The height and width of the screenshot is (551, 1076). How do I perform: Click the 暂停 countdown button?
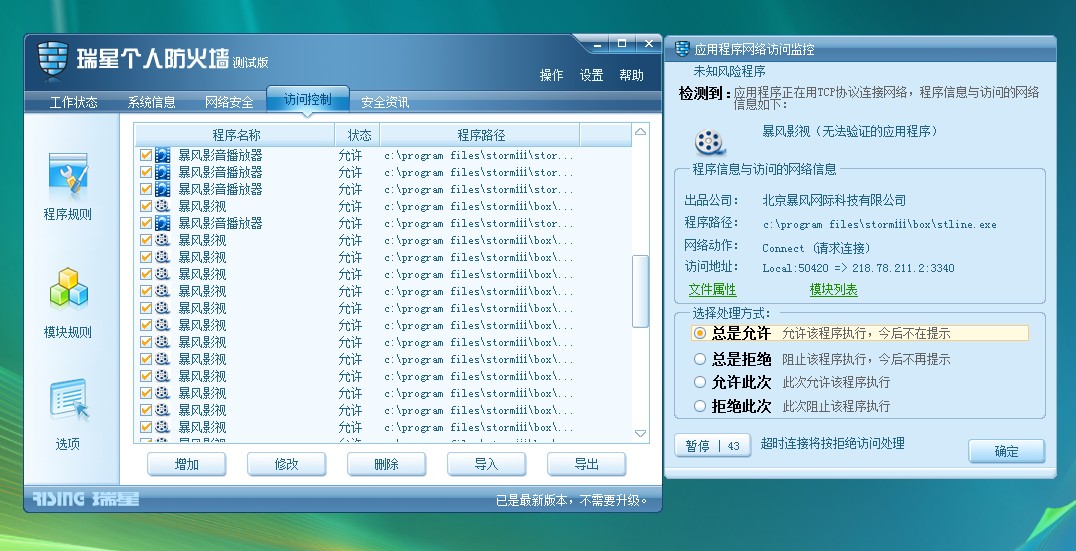(x=712, y=446)
